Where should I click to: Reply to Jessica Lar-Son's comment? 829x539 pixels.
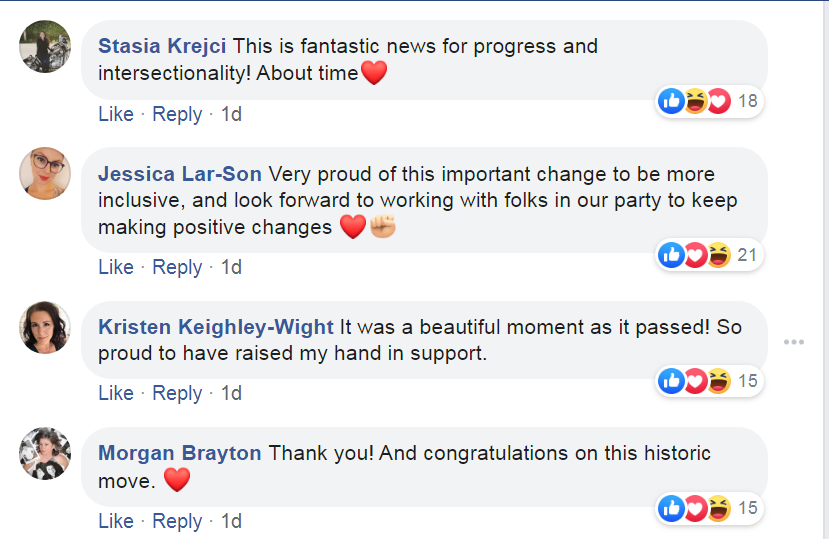pos(177,267)
